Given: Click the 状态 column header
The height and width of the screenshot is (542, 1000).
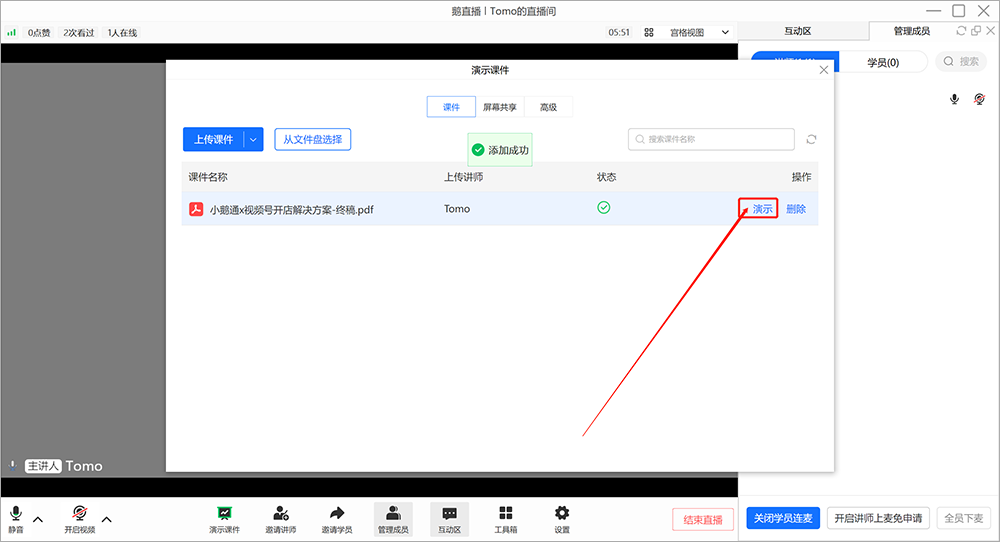Looking at the screenshot, I should pyautogui.click(x=606, y=177).
